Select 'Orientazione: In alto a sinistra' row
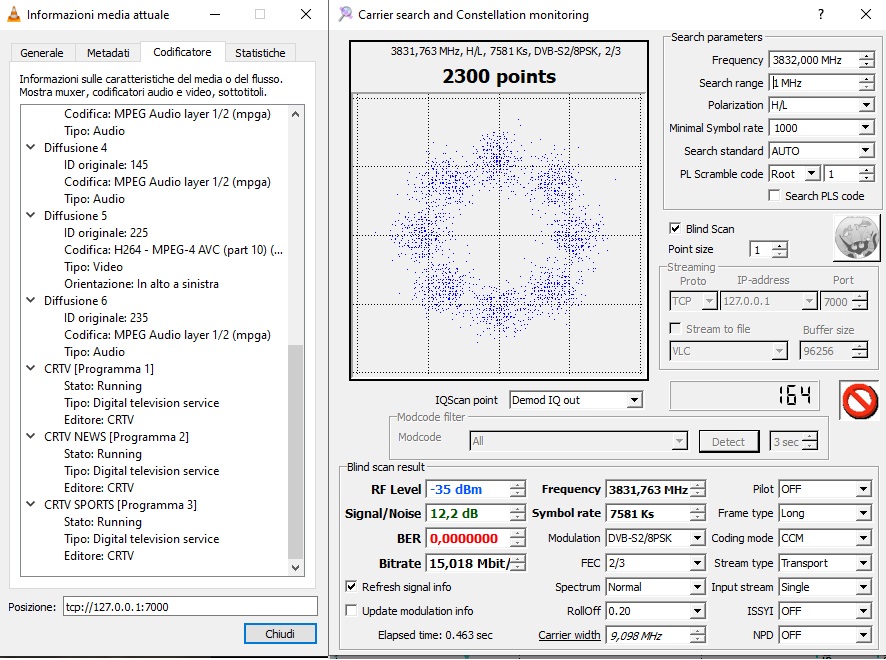886x660 pixels. coord(141,284)
